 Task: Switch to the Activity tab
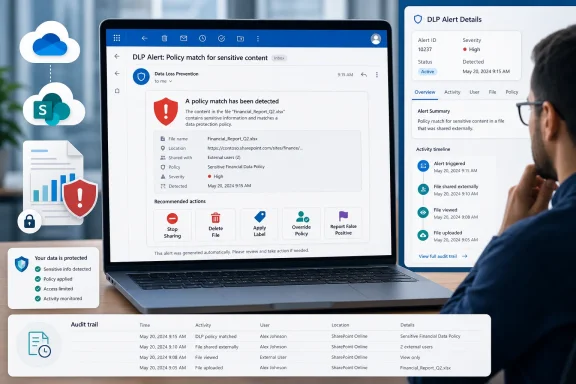tap(452, 92)
